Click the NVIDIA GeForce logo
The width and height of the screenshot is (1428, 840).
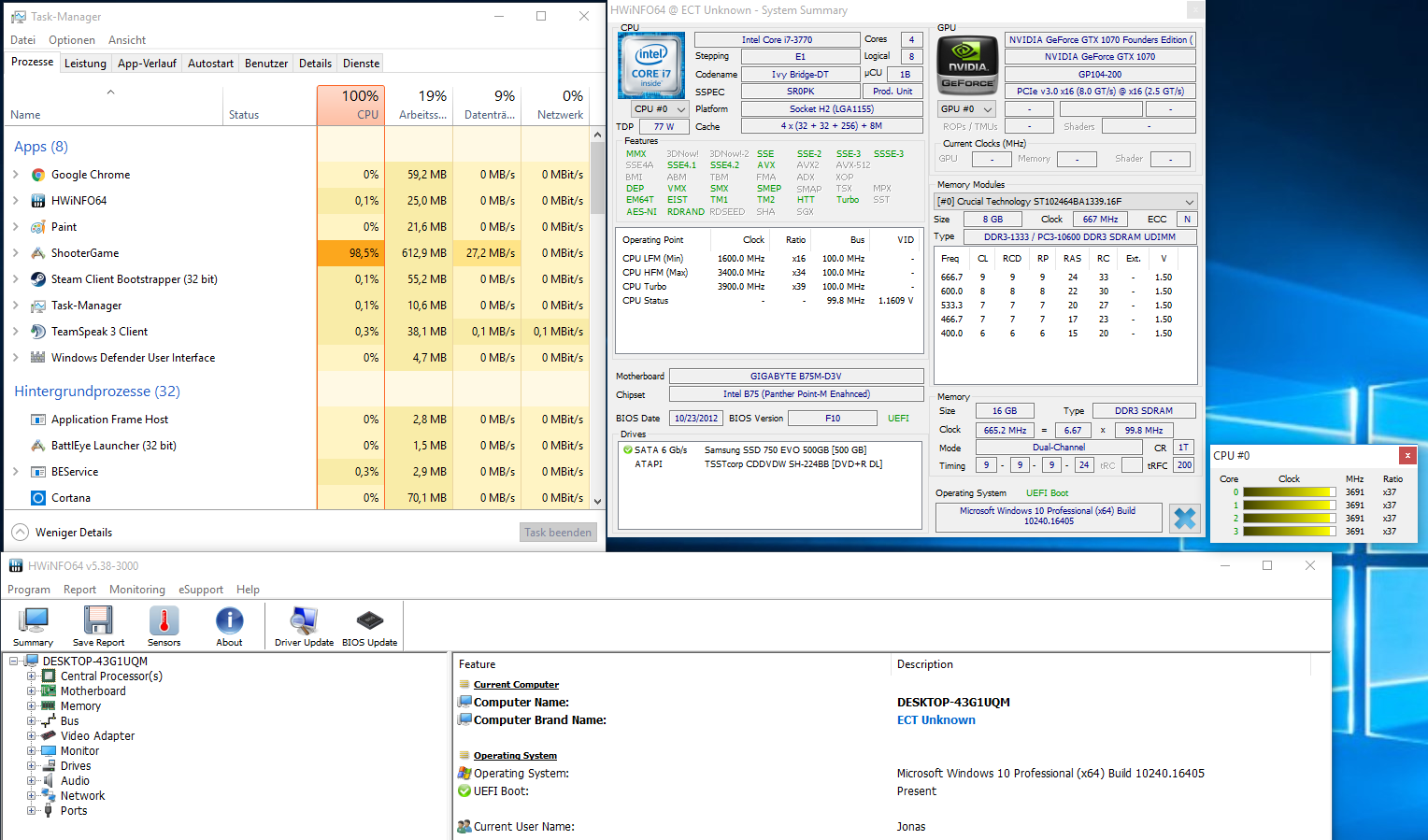[x=967, y=65]
